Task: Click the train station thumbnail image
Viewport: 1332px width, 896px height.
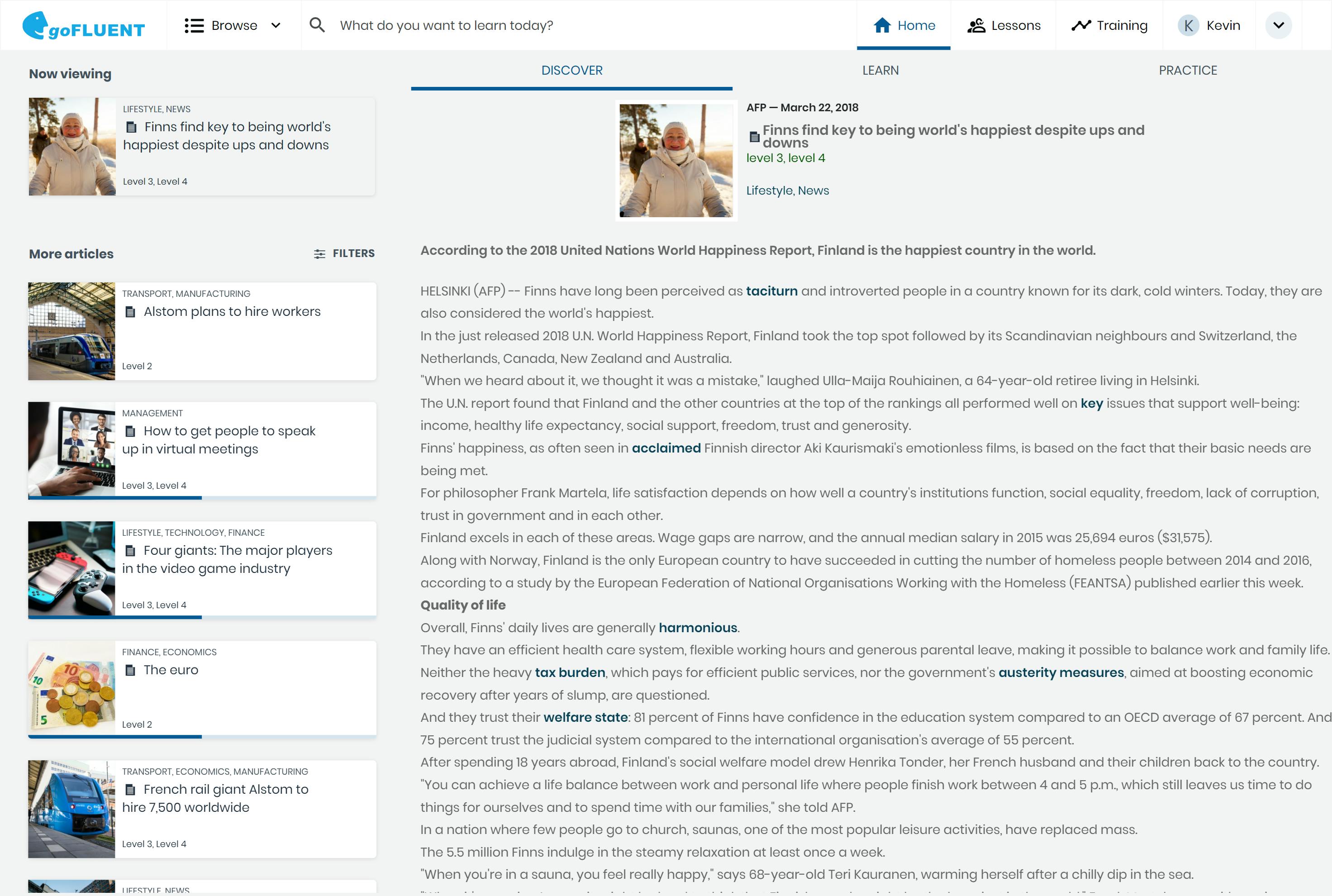Action: tap(71, 331)
